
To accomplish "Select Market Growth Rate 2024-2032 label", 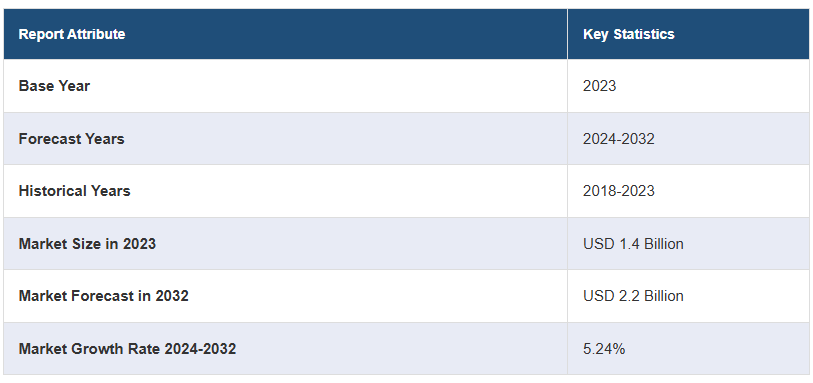I will click(127, 349).
